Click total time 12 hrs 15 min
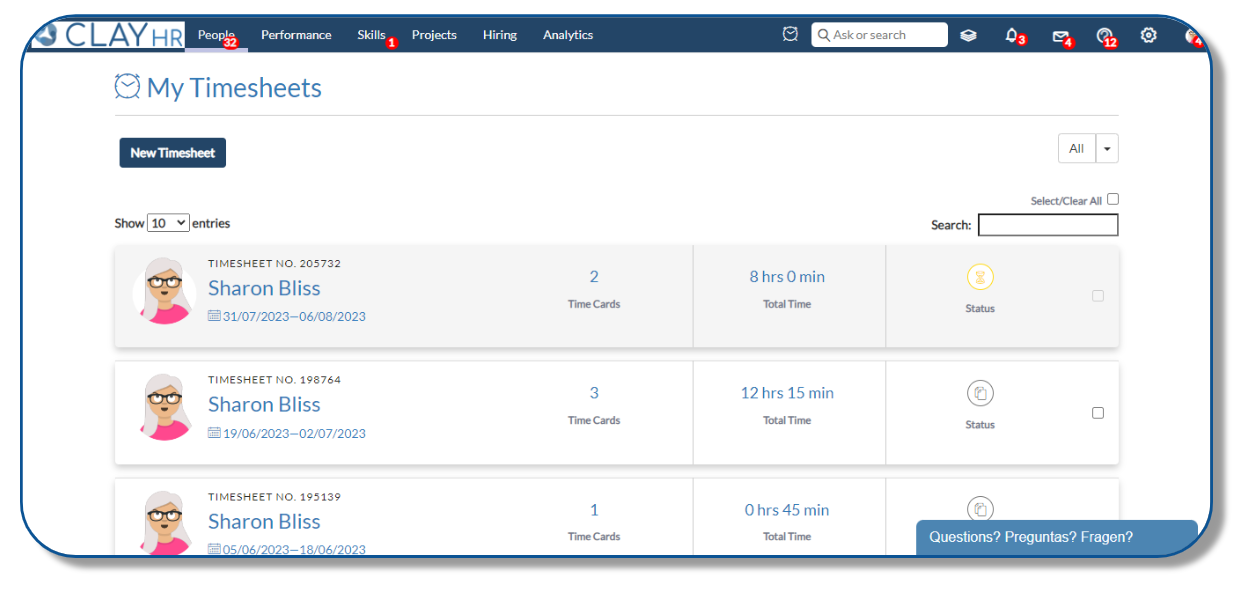Screen dimensions: 1249x589 [x=787, y=393]
